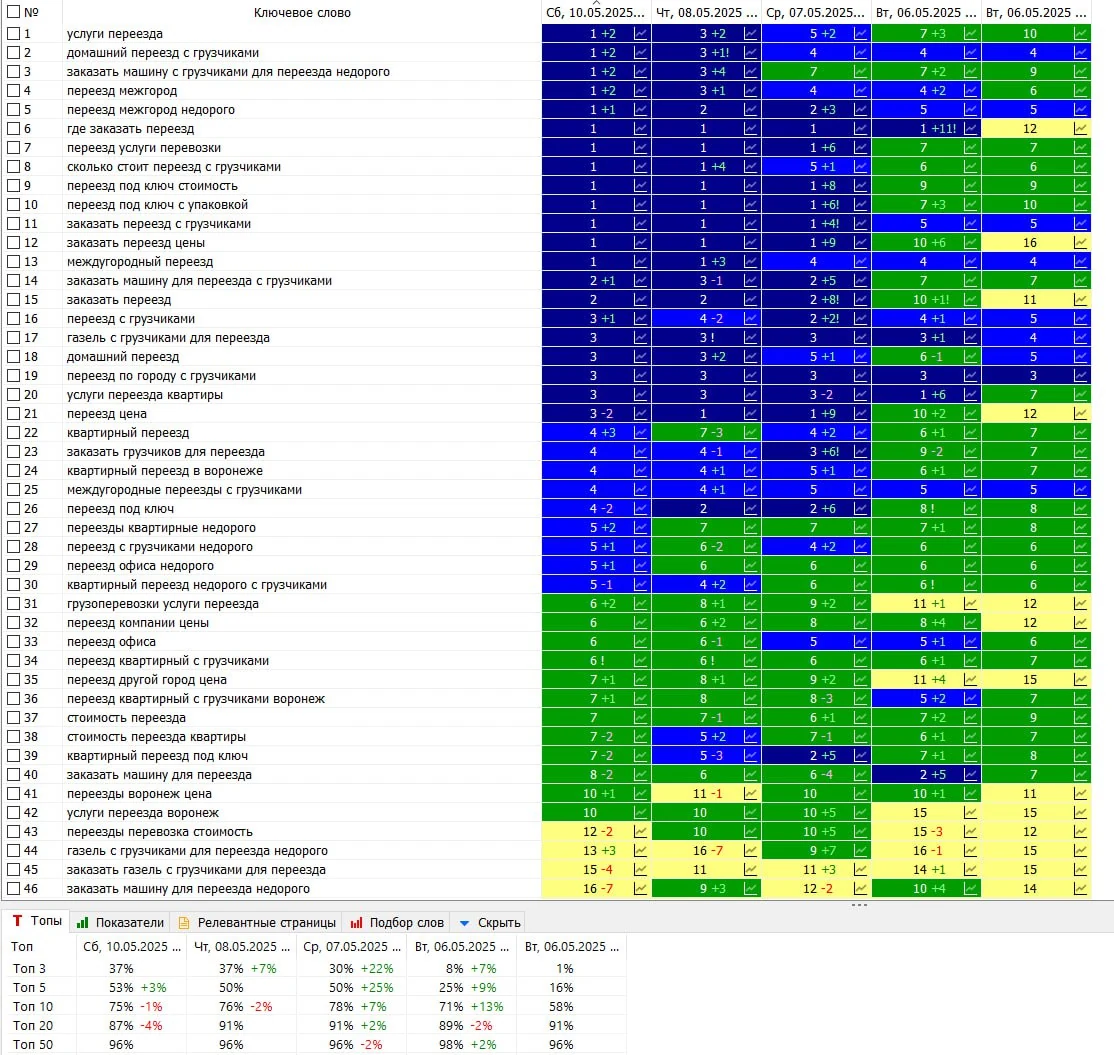The image size is (1114, 1055).
Task: Open chart icon for 'стоимость переезда' under Чт, 08.05.2025
Action: click(750, 718)
